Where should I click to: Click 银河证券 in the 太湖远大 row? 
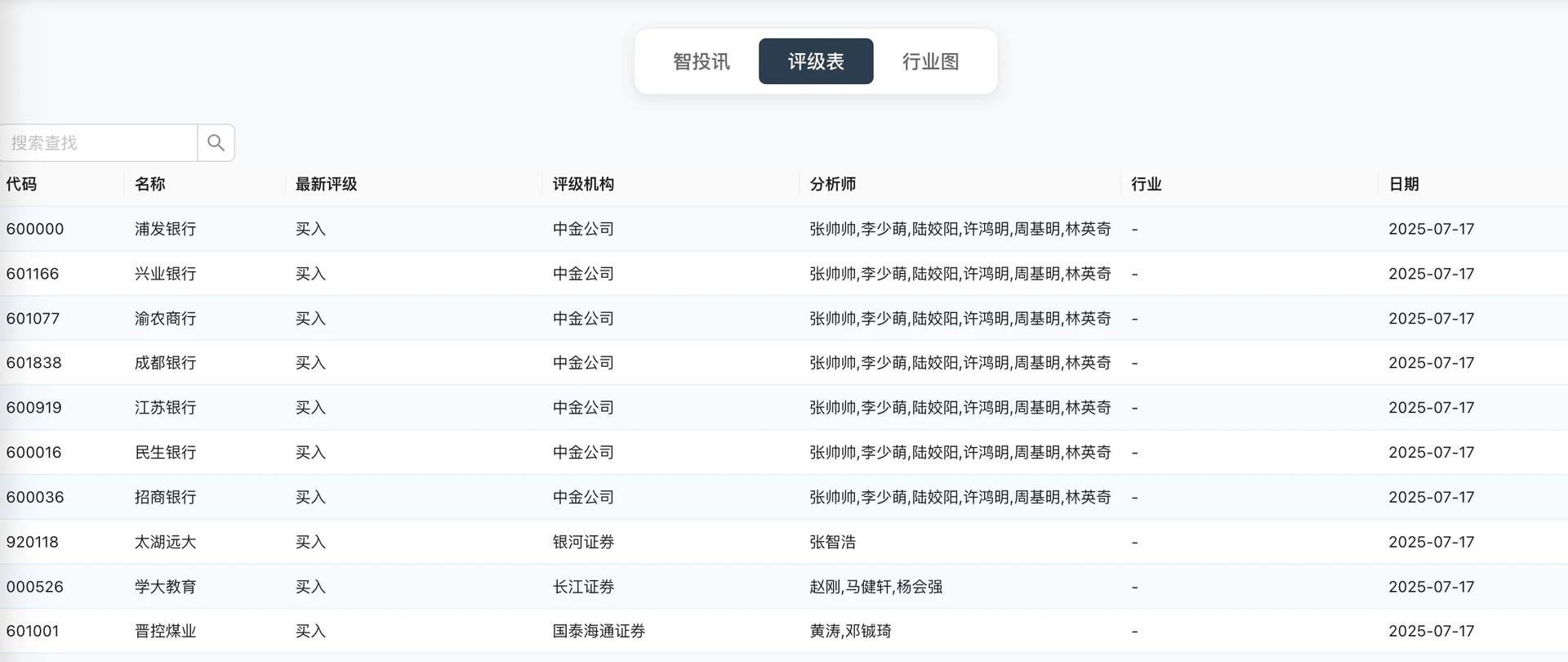583,542
